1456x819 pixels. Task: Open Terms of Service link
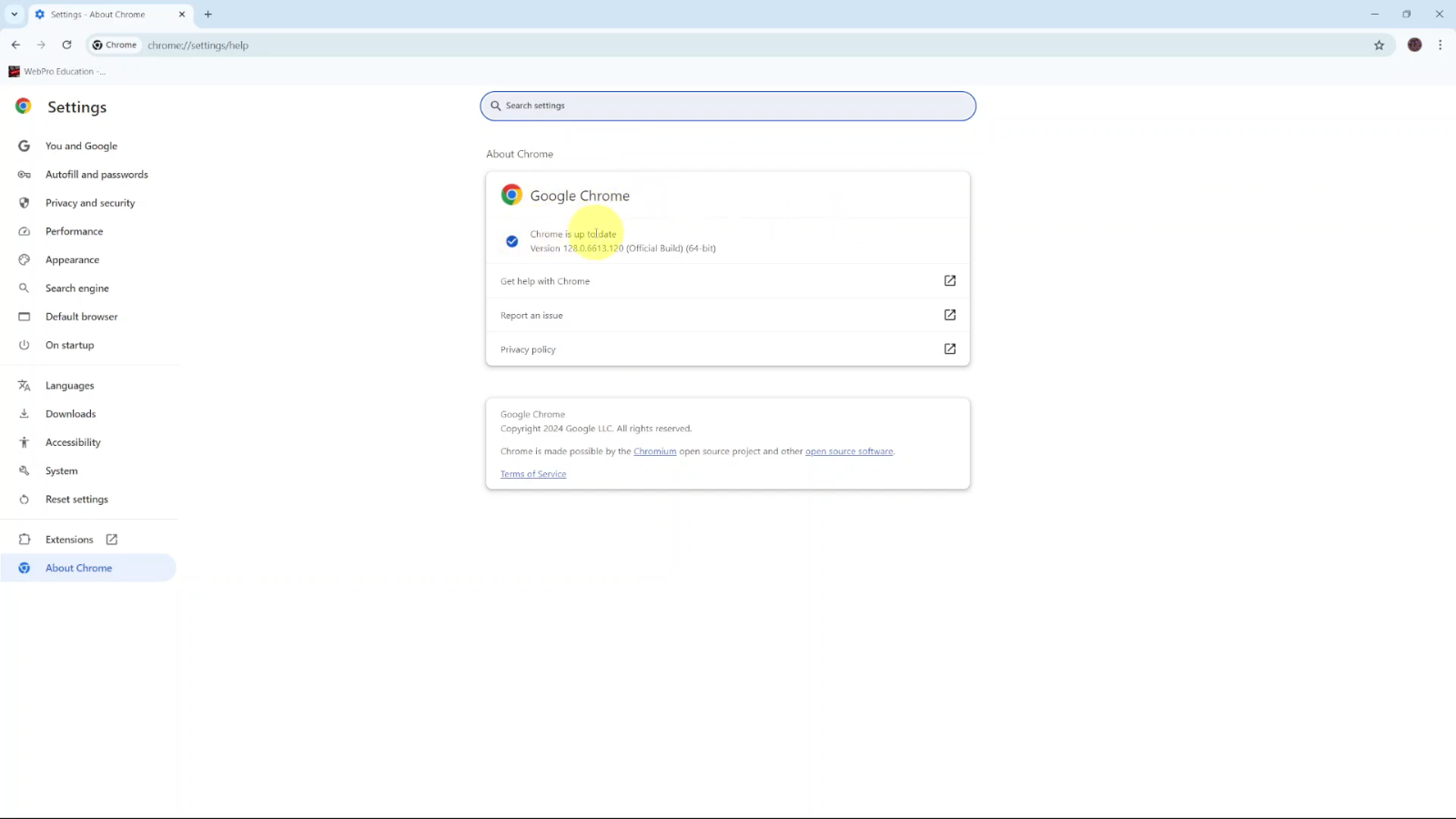tap(533, 474)
